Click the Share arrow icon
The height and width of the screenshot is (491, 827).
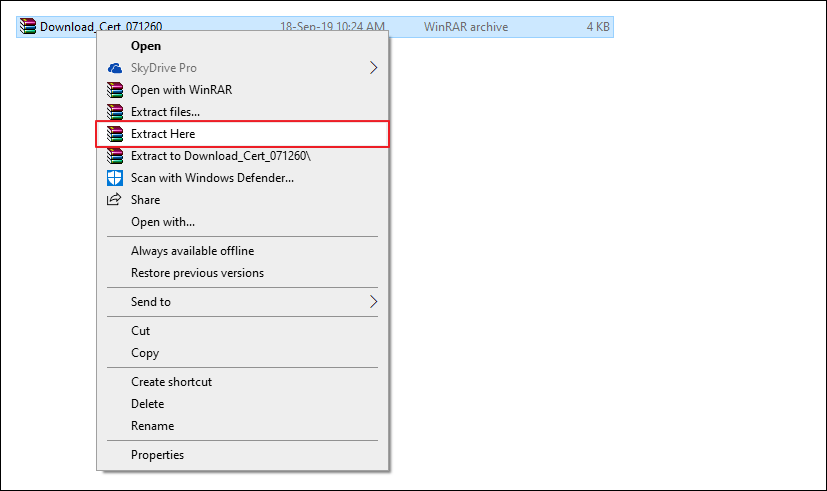point(114,199)
